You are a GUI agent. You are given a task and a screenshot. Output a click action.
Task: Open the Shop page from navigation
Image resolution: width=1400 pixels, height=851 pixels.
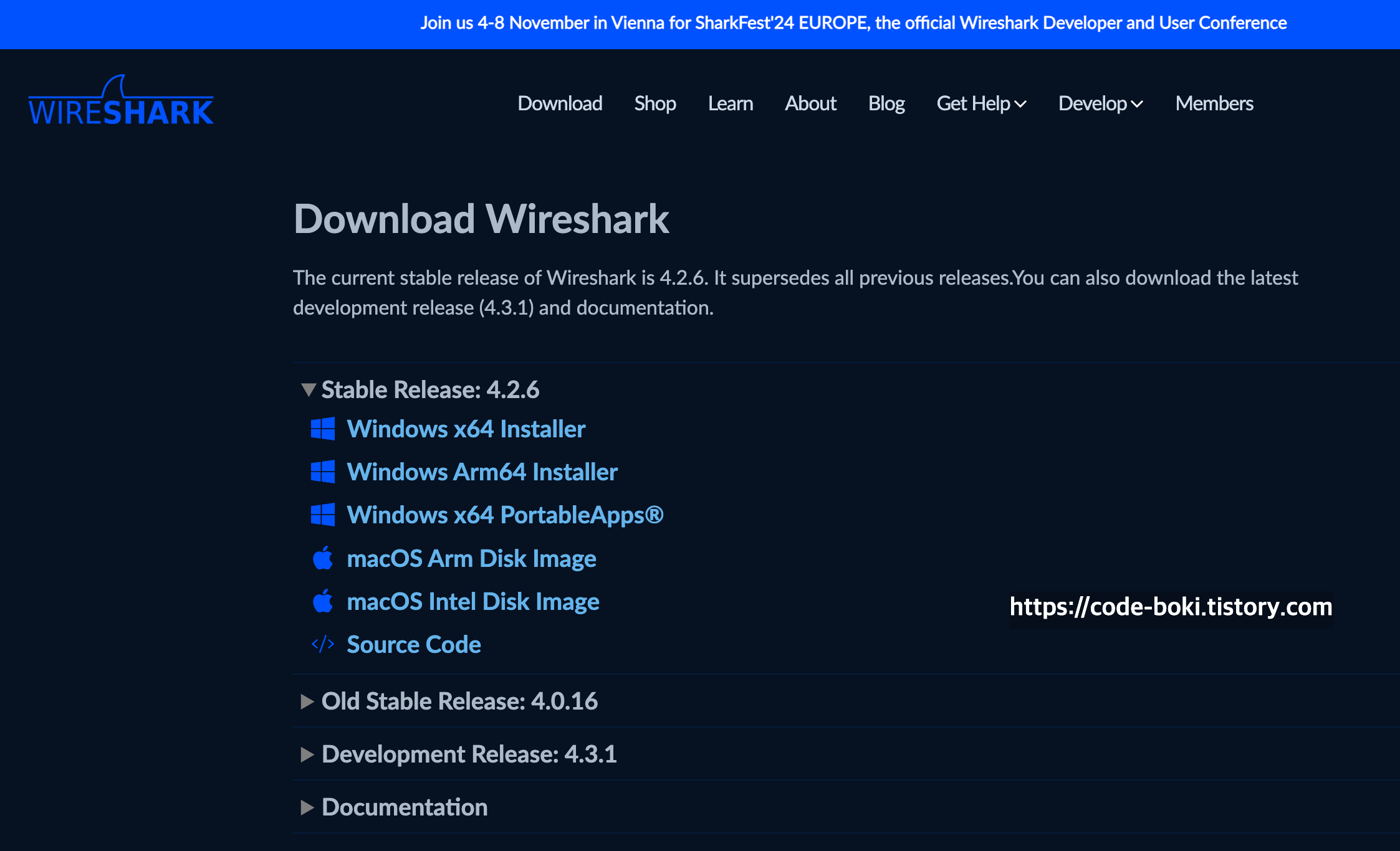tap(655, 103)
